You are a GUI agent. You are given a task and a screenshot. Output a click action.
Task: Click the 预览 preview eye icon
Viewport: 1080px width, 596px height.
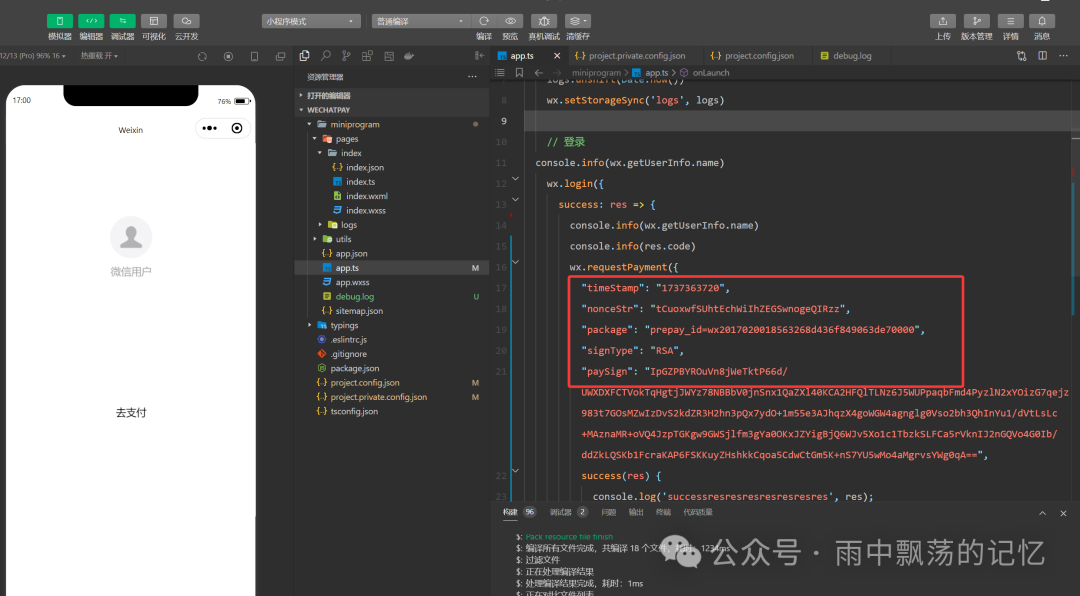(x=511, y=21)
